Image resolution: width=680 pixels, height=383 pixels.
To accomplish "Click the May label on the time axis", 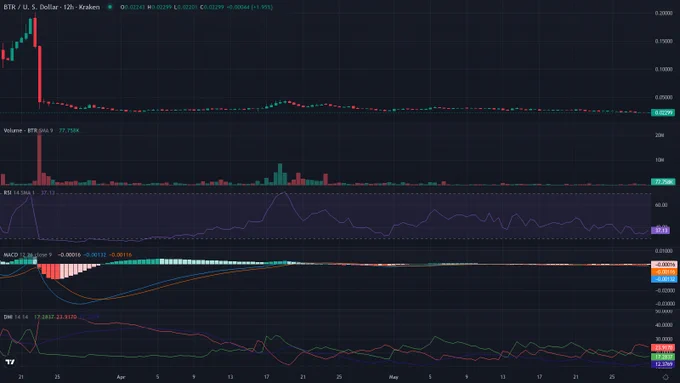I will click(x=393, y=377).
